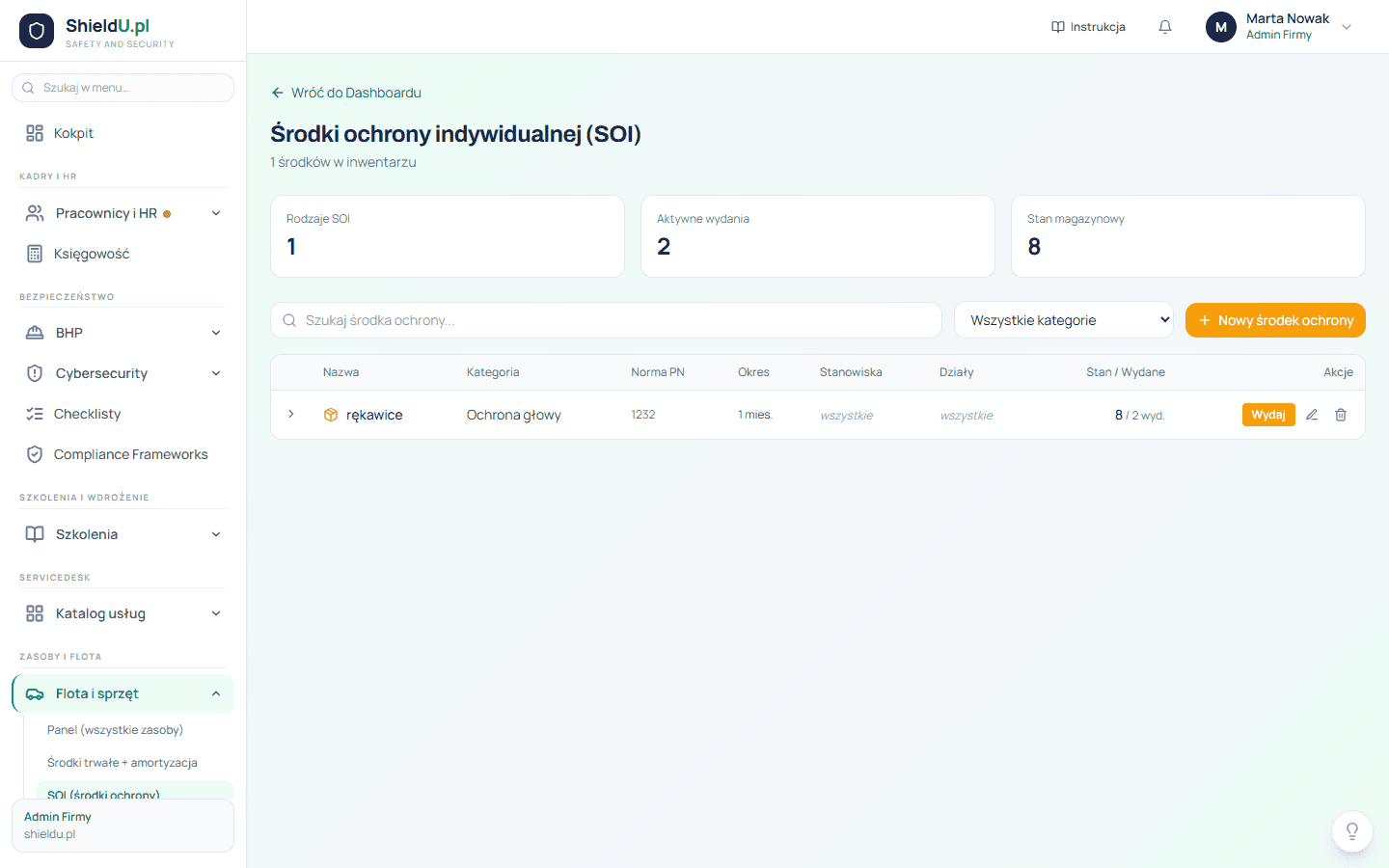Click the Marta Nowak avatar
1389x868 pixels.
click(x=1221, y=27)
